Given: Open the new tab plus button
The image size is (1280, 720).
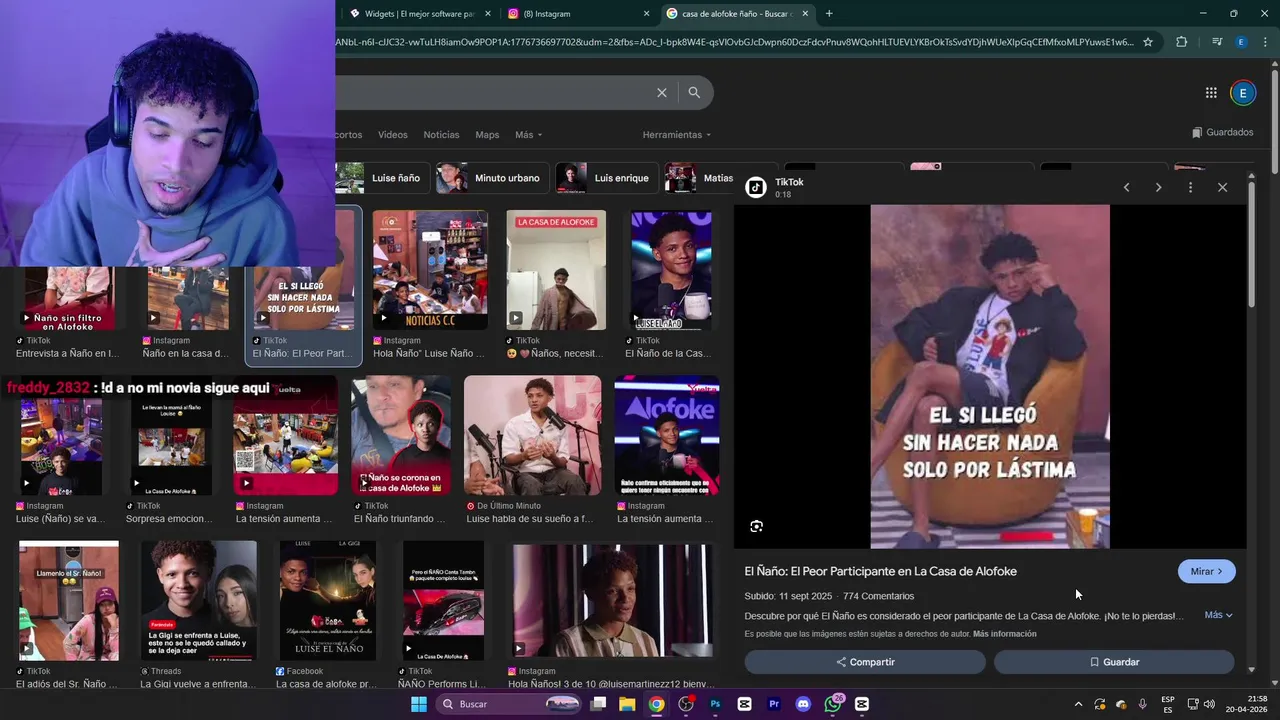Looking at the screenshot, I should [x=829, y=14].
